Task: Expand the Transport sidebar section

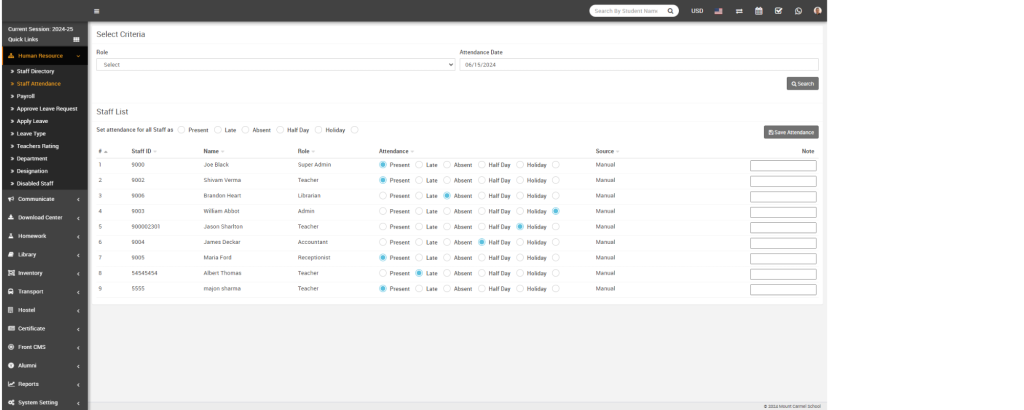Action: tap(44, 291)
